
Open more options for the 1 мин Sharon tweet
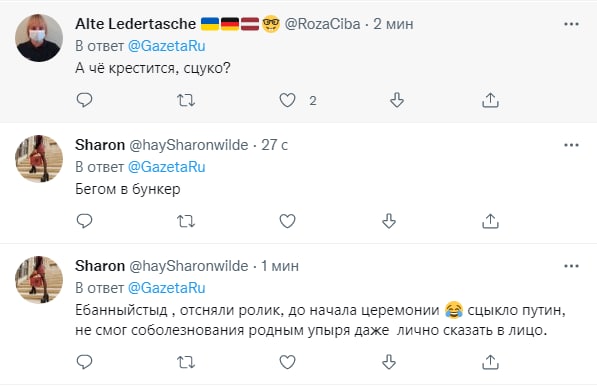click(571, 266)
